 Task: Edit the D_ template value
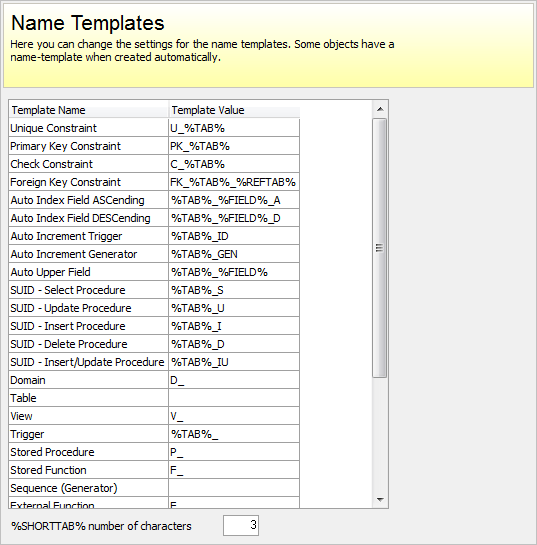tap(234, 380)
